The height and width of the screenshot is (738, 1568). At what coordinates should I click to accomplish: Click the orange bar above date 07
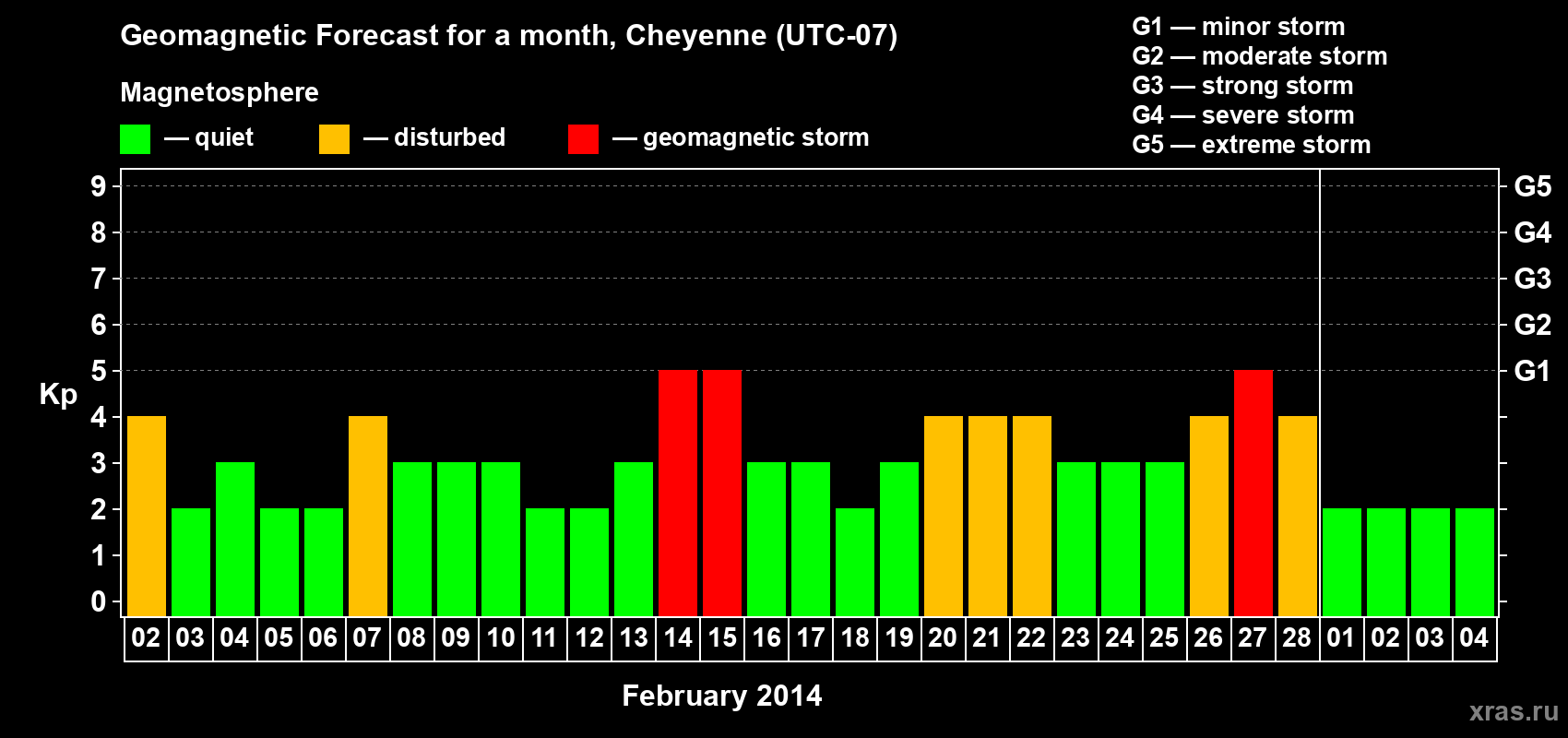click(368, 516)
